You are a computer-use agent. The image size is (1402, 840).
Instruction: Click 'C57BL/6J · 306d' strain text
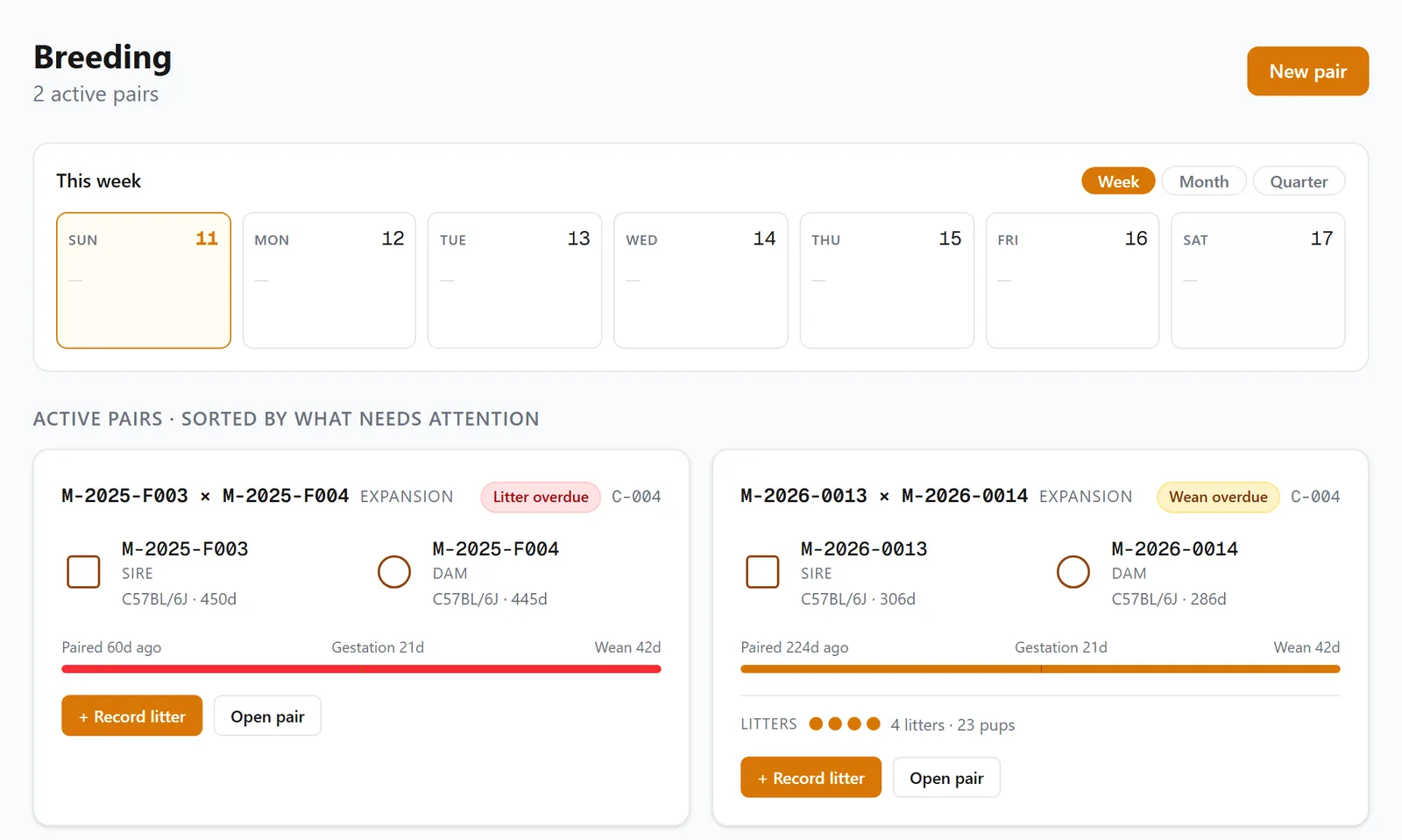pyautogui.click(x=858, y=599)
